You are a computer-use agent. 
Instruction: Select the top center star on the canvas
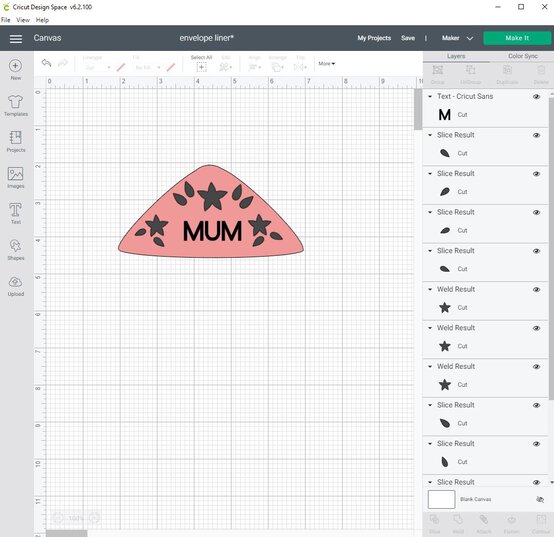(212, 196)
